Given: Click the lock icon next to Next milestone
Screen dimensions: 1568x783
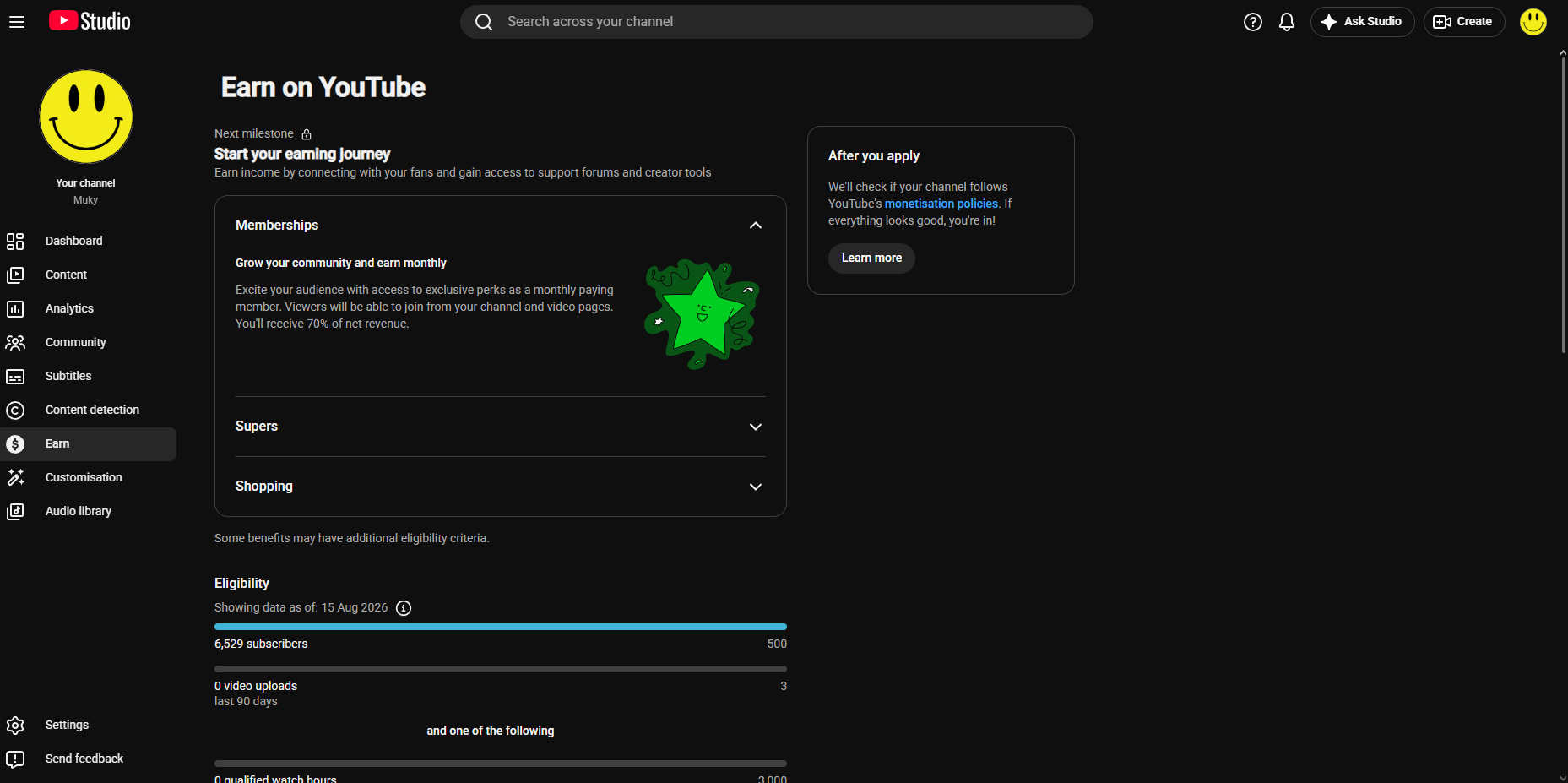Looking at the screenshot, I should click(x=307, y=134).
